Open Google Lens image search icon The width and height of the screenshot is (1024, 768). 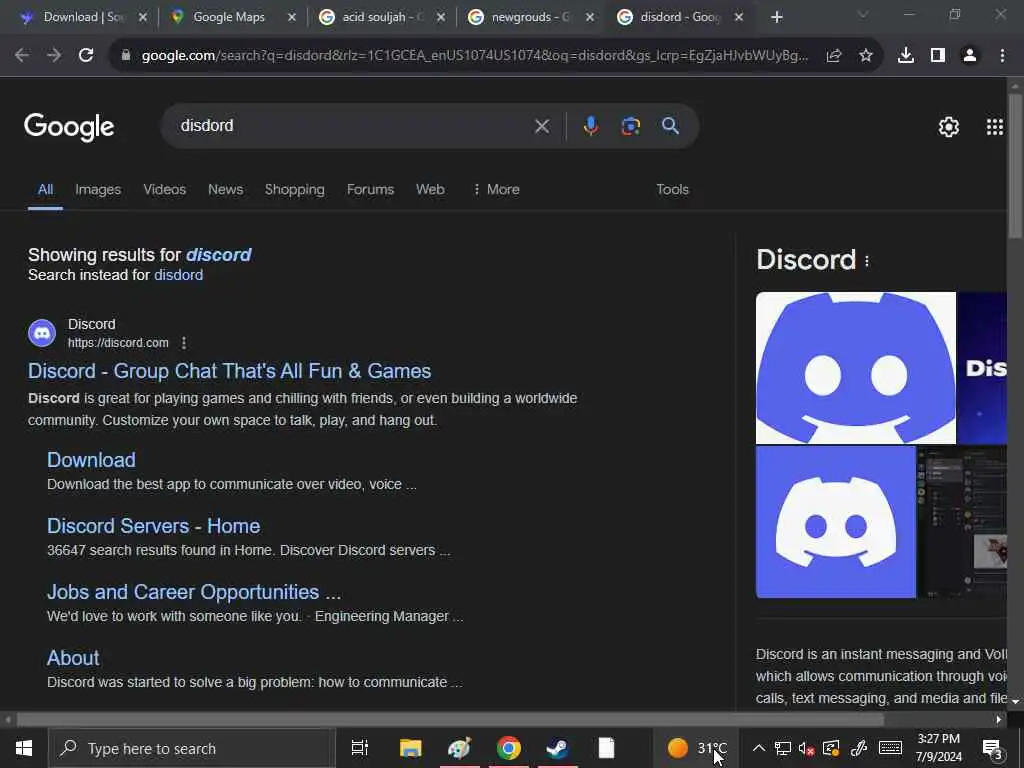[x=630, y=126]
